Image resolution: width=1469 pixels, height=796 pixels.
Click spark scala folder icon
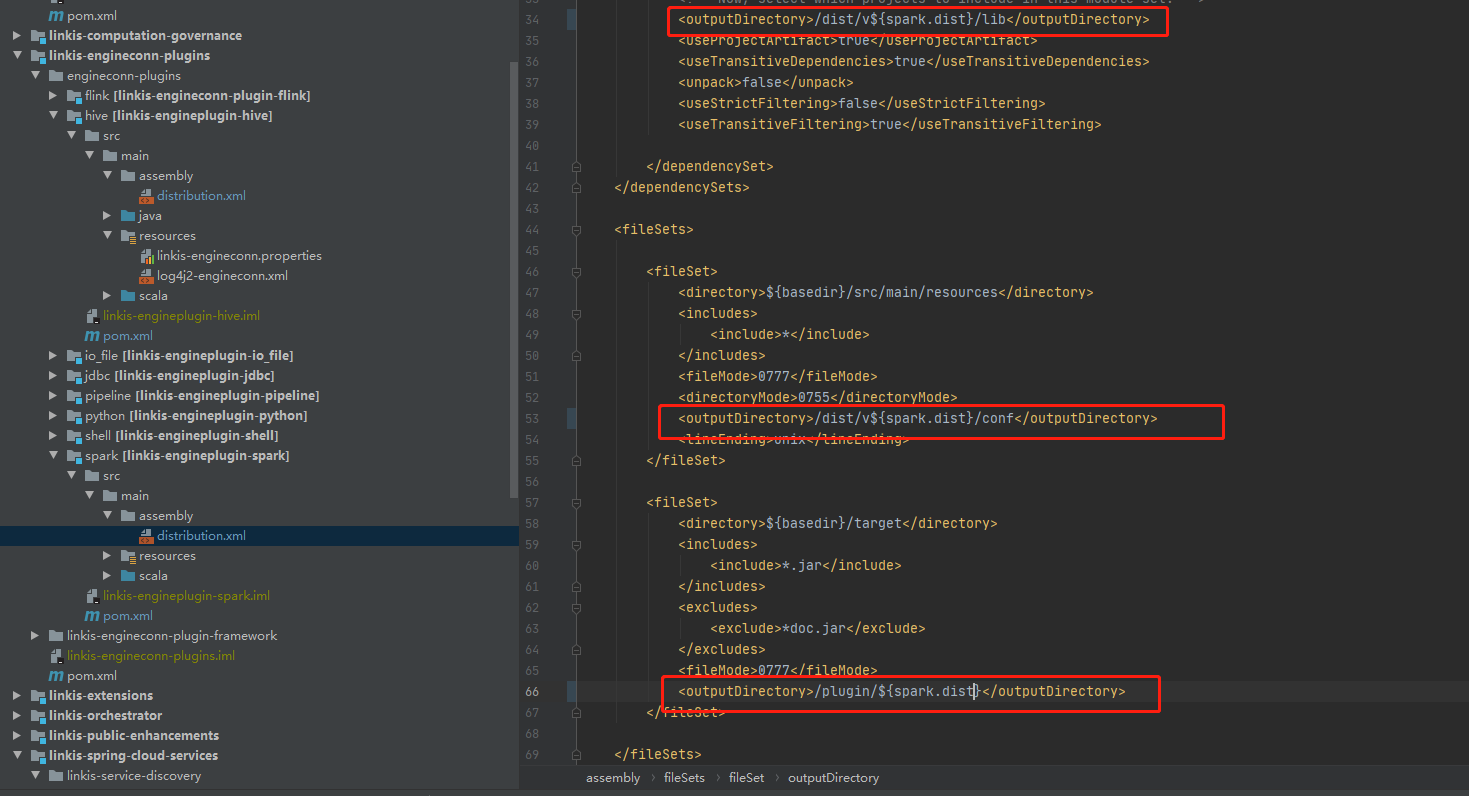128,576
